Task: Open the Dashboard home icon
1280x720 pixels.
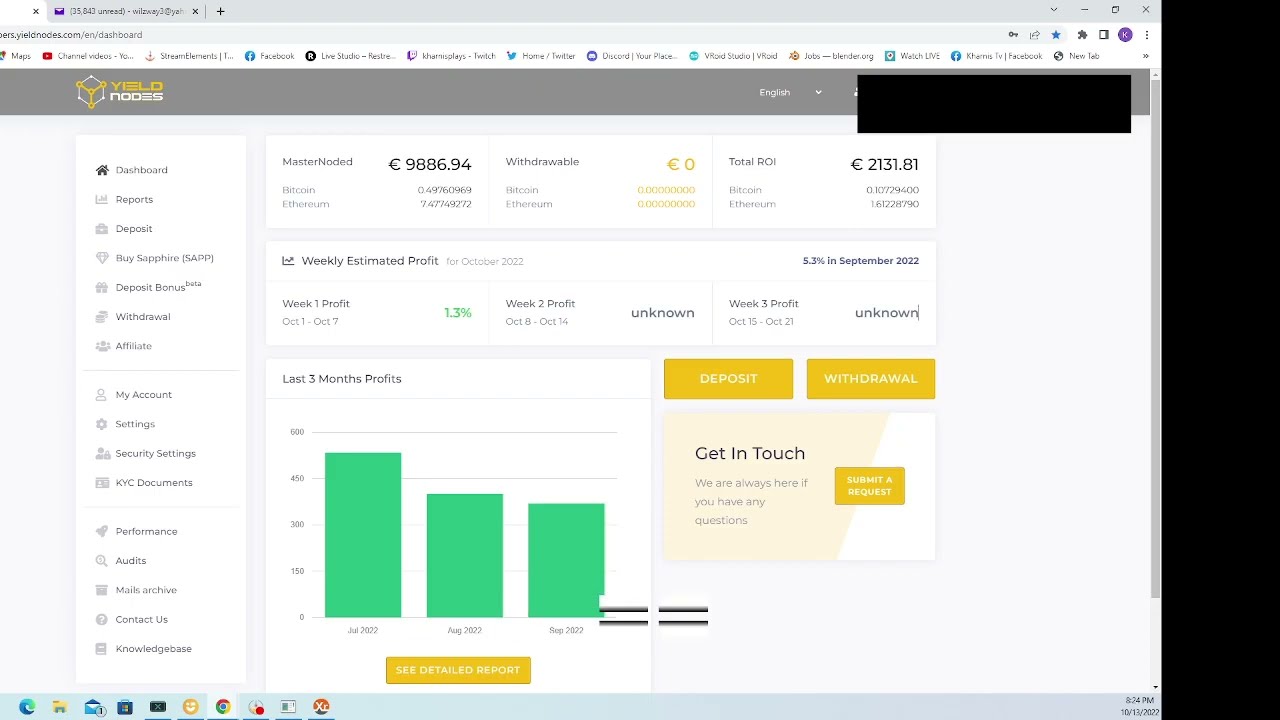Action: (102, 170)
